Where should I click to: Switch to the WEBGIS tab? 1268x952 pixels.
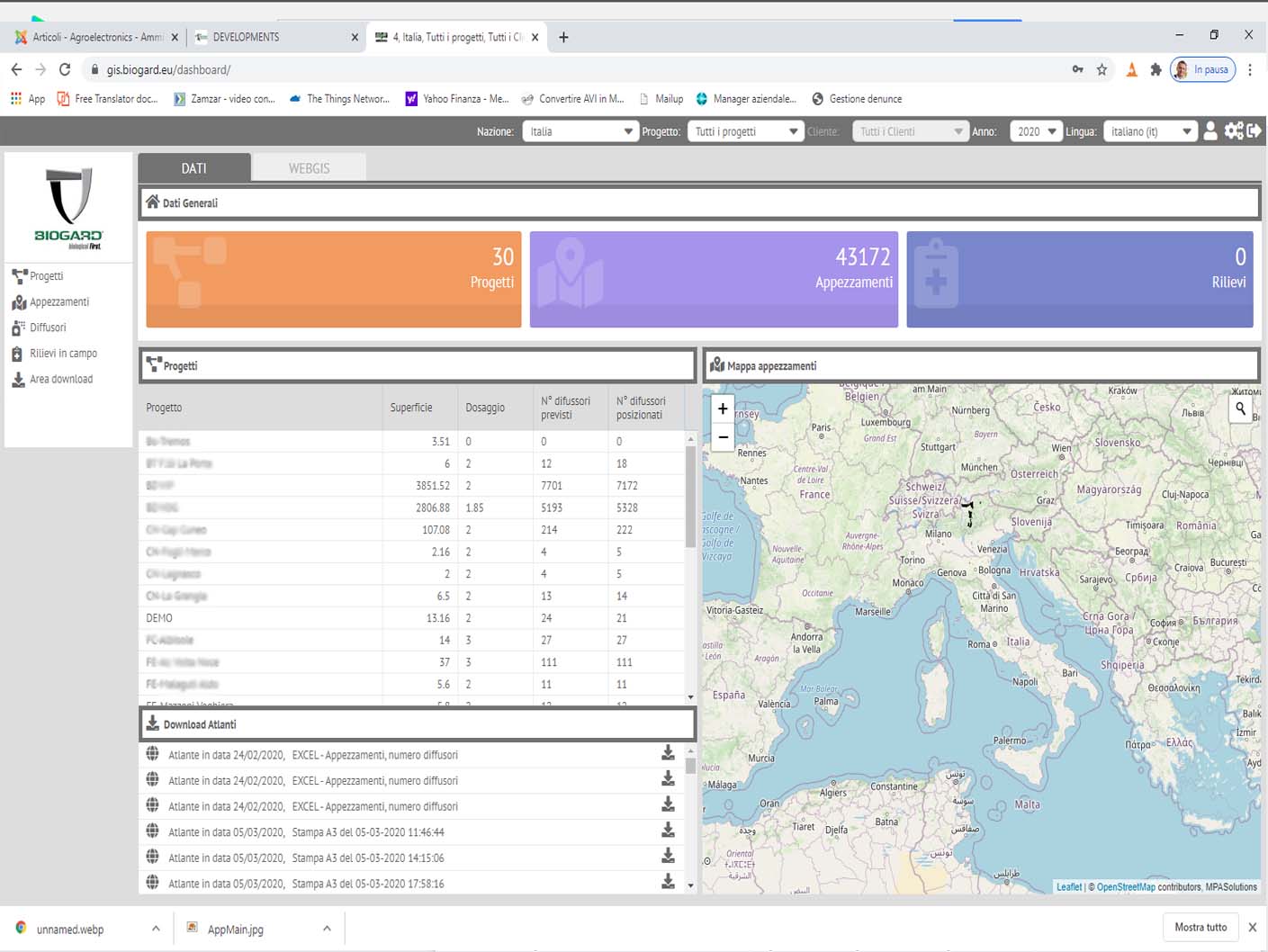click(x=309, y=168)
